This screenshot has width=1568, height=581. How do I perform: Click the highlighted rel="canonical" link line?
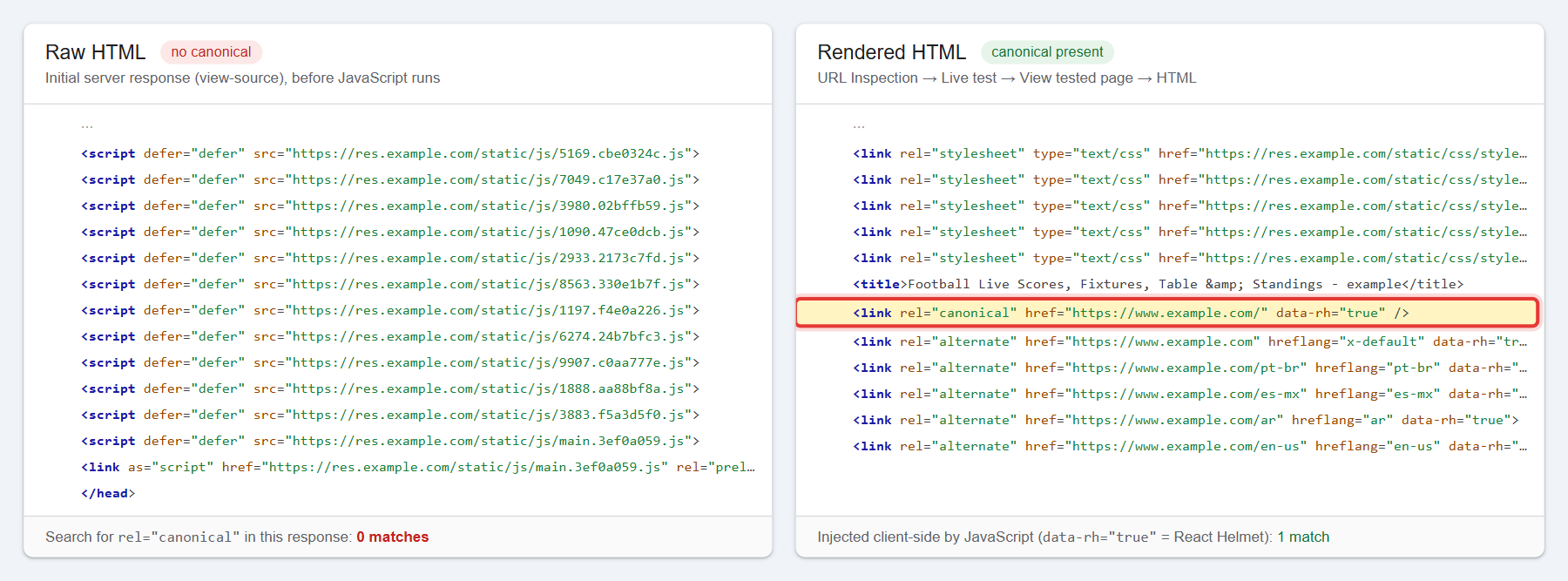[x=1167, y=313]
